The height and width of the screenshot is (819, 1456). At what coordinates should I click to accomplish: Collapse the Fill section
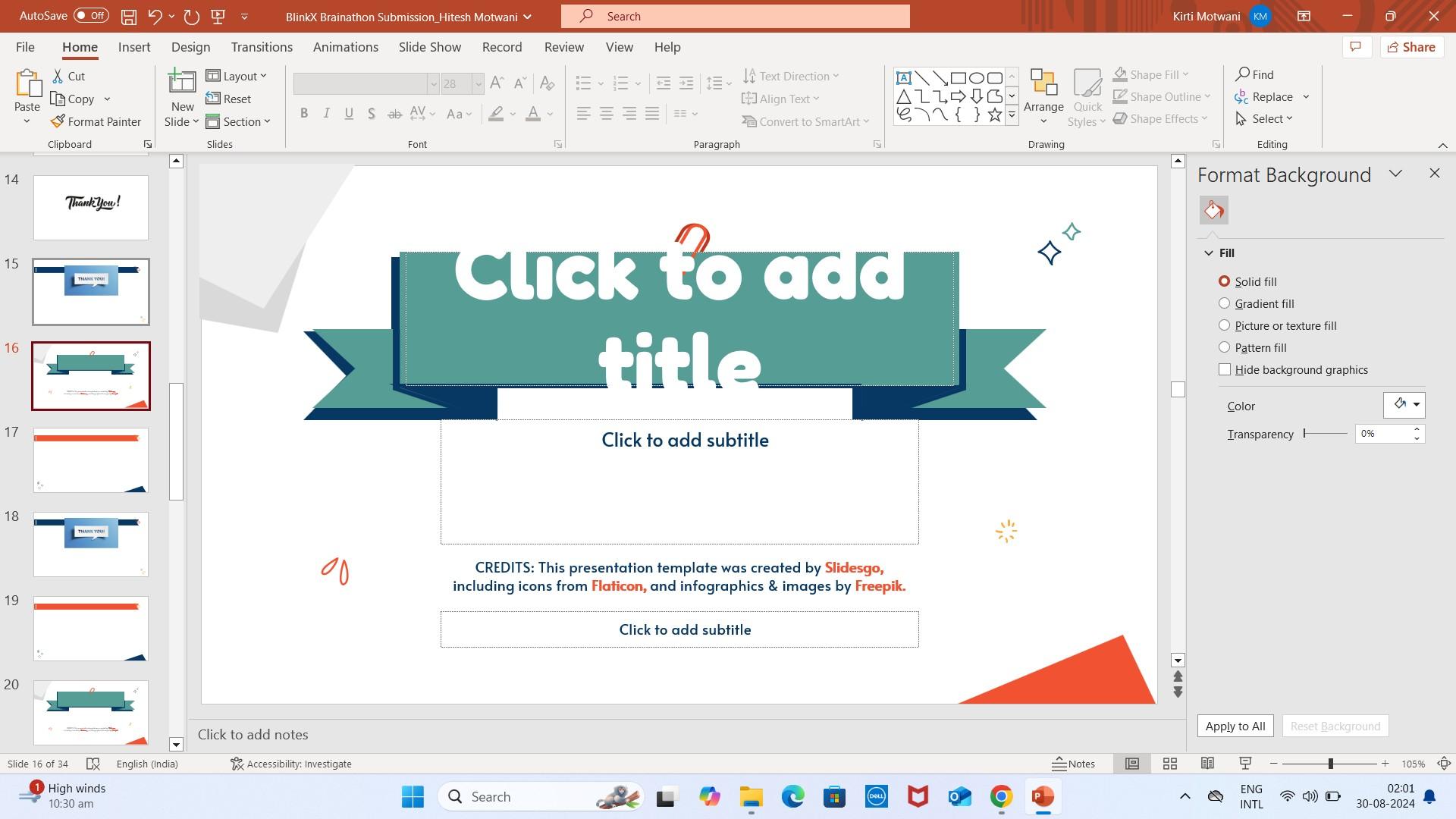click(x=1209, y=253)
